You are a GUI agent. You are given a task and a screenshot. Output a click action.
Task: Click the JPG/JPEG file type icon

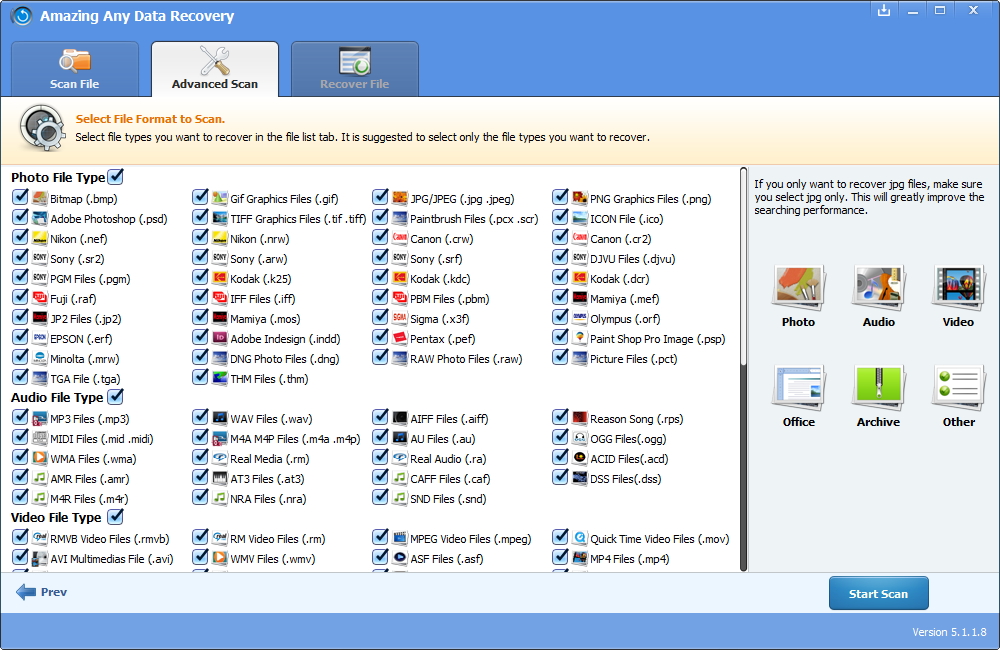[x=400, y=198]
